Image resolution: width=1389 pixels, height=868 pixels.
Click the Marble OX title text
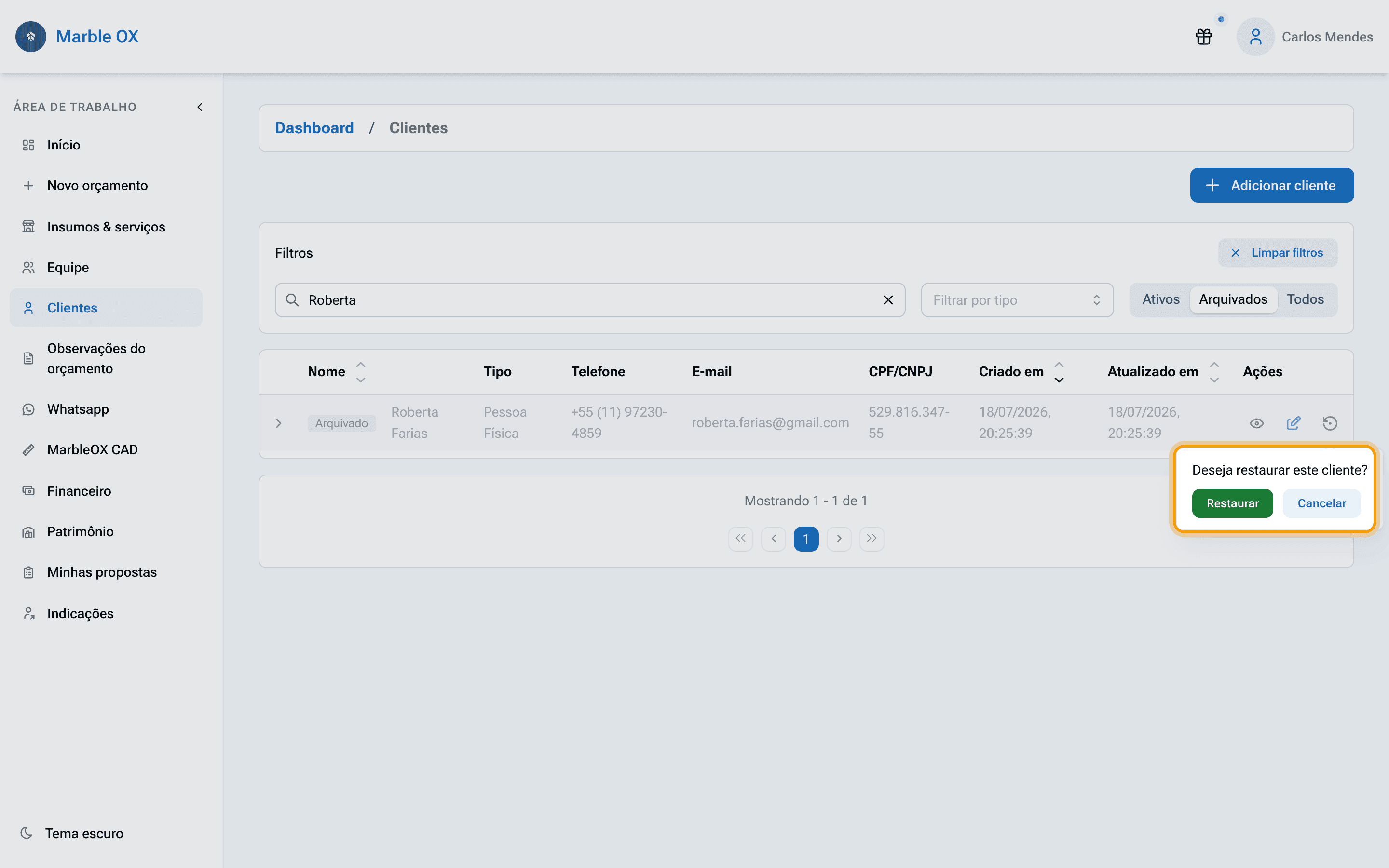97,37
